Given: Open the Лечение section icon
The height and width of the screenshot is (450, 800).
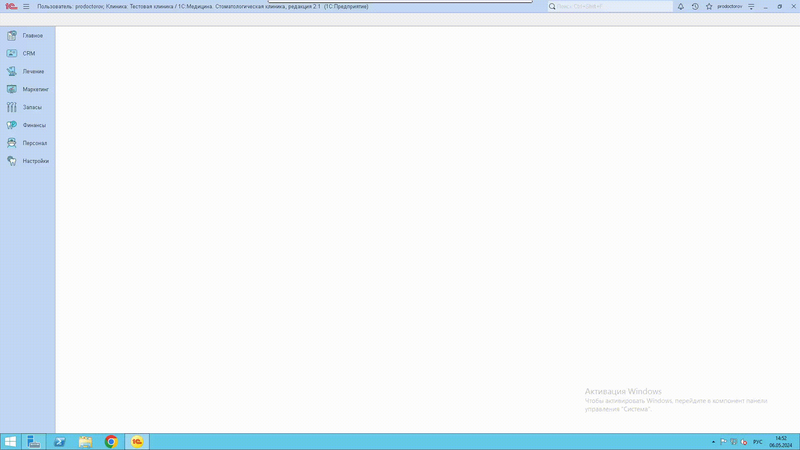Looking at the screenshot, I should 12,71.
